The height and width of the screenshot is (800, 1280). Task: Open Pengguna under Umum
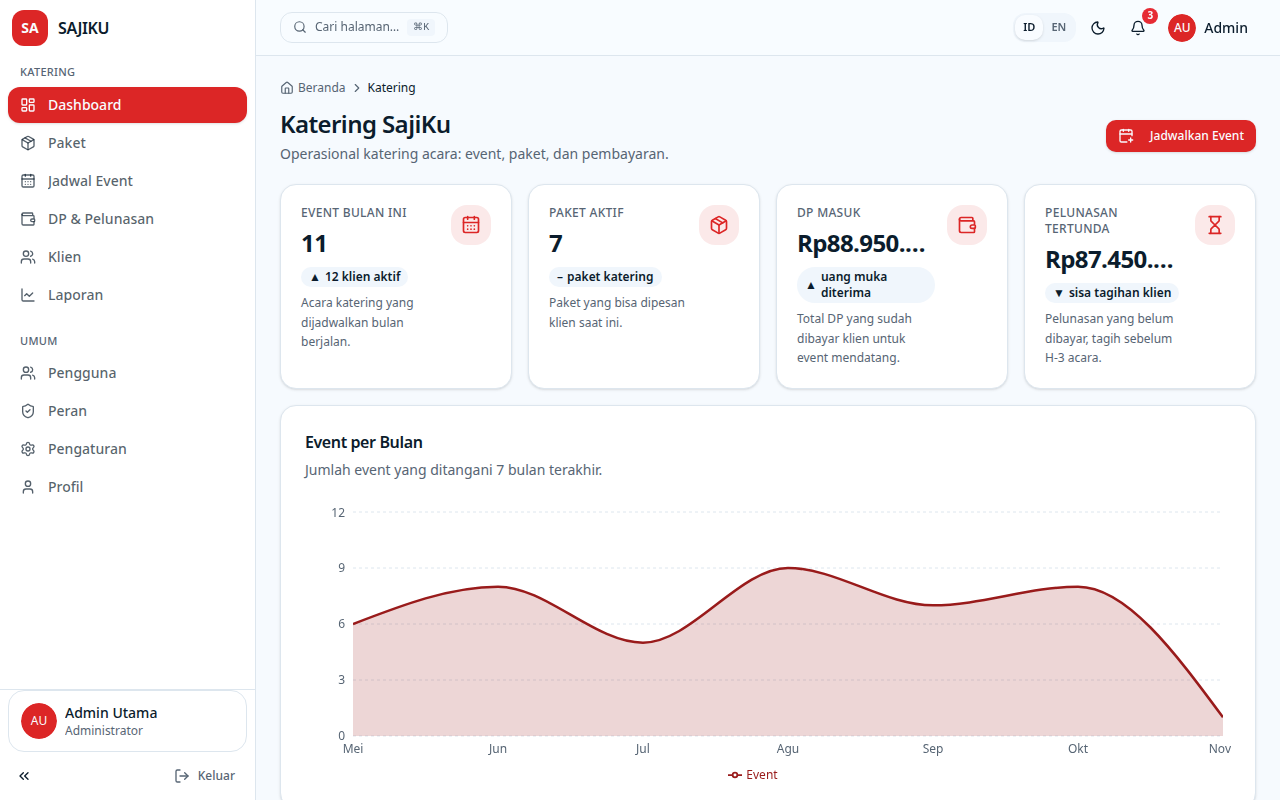[x=127, y=373]
